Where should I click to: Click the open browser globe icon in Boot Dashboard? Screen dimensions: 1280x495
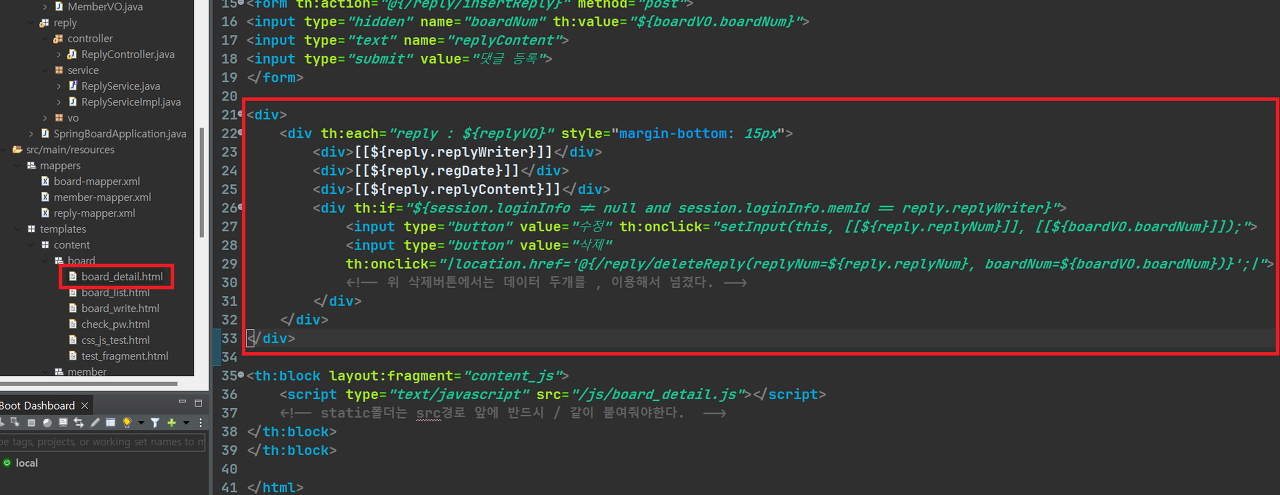coord(47,423)
